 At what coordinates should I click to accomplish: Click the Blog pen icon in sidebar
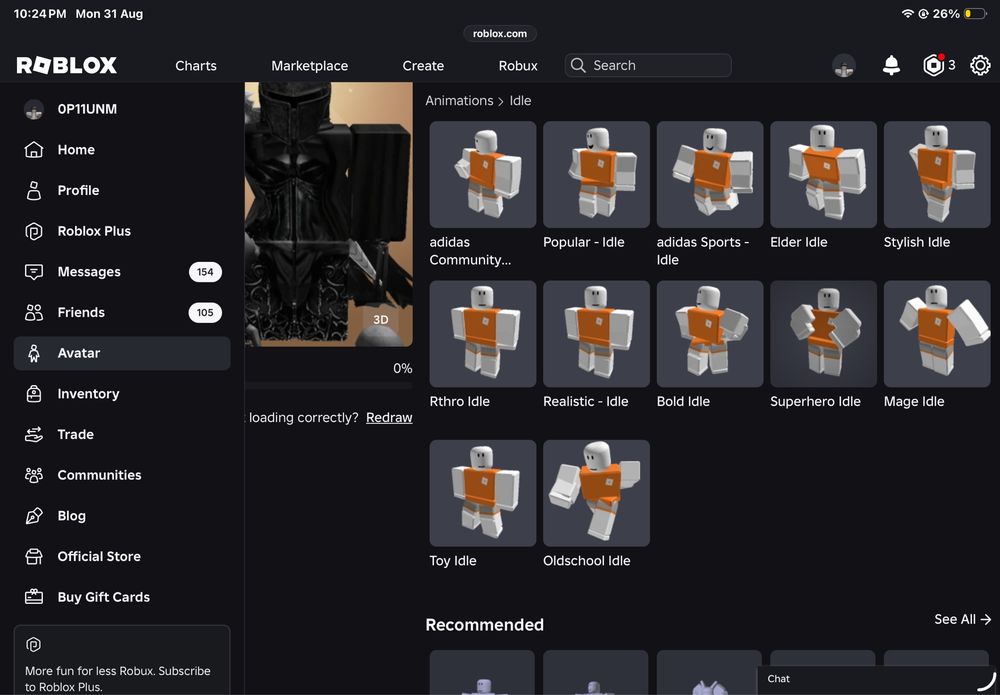click(34, 516)
